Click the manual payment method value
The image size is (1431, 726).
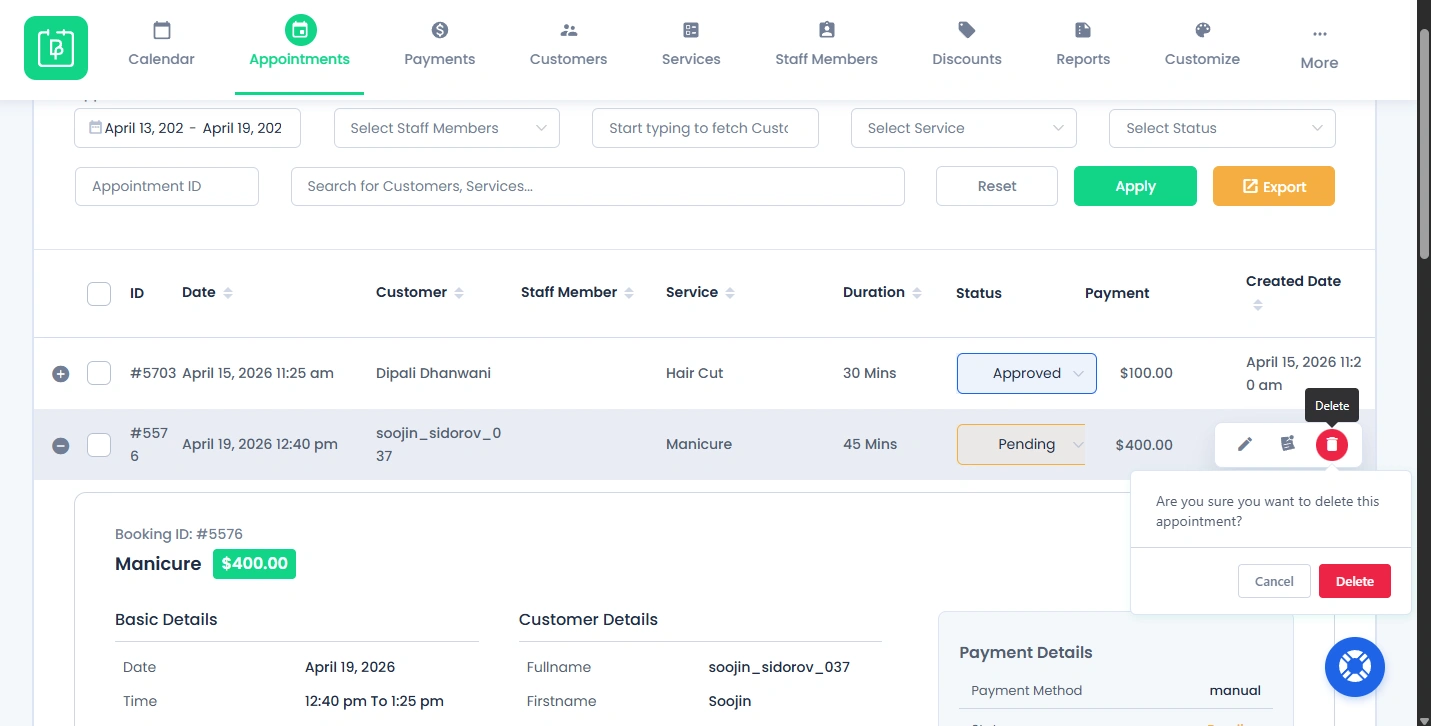1235,690
